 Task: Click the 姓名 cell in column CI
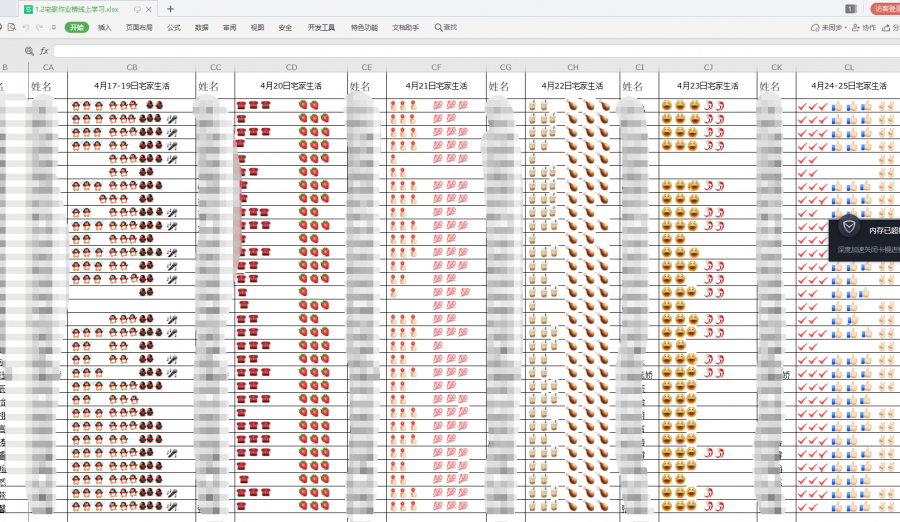pyautogui.click(x=639, y=86)
